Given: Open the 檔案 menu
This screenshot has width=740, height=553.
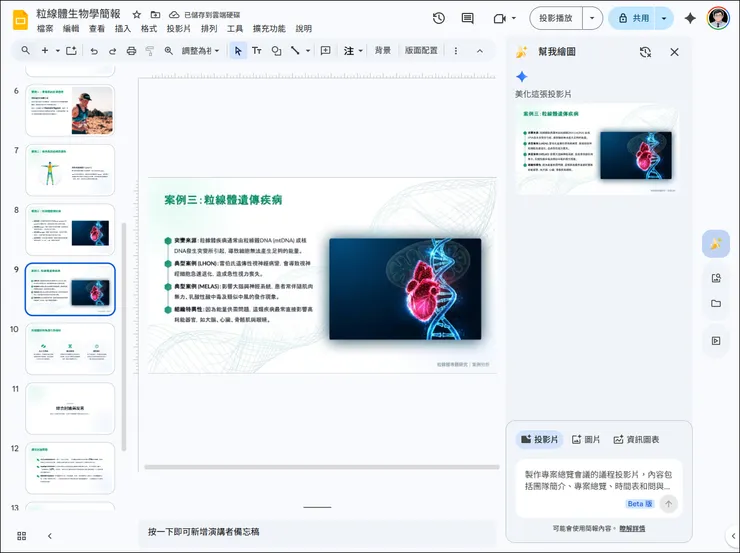Looking at the screenshot, I should pos(45,29).
